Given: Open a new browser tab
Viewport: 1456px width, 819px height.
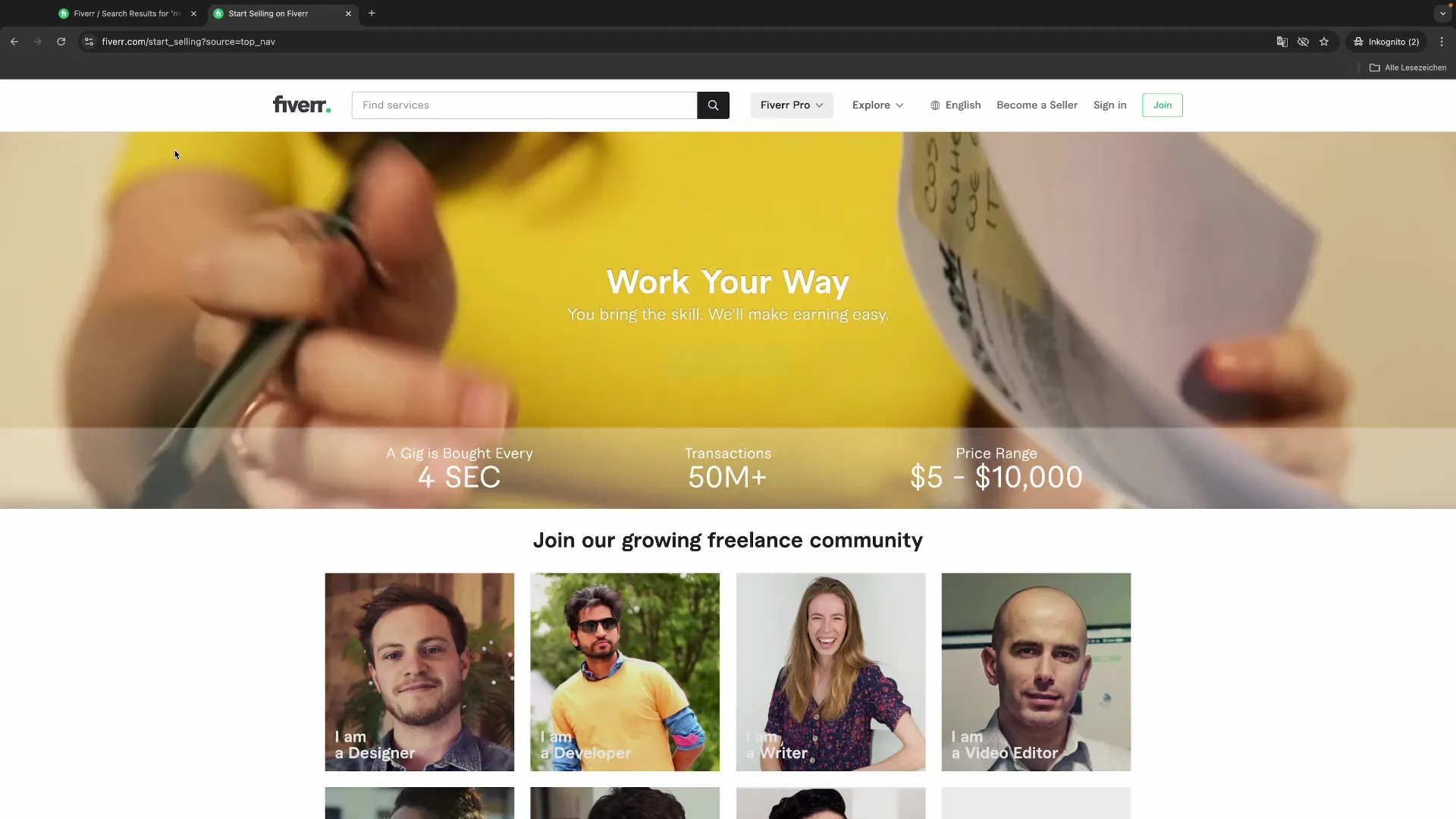Looking at the screenshot, I should point(372,14).
